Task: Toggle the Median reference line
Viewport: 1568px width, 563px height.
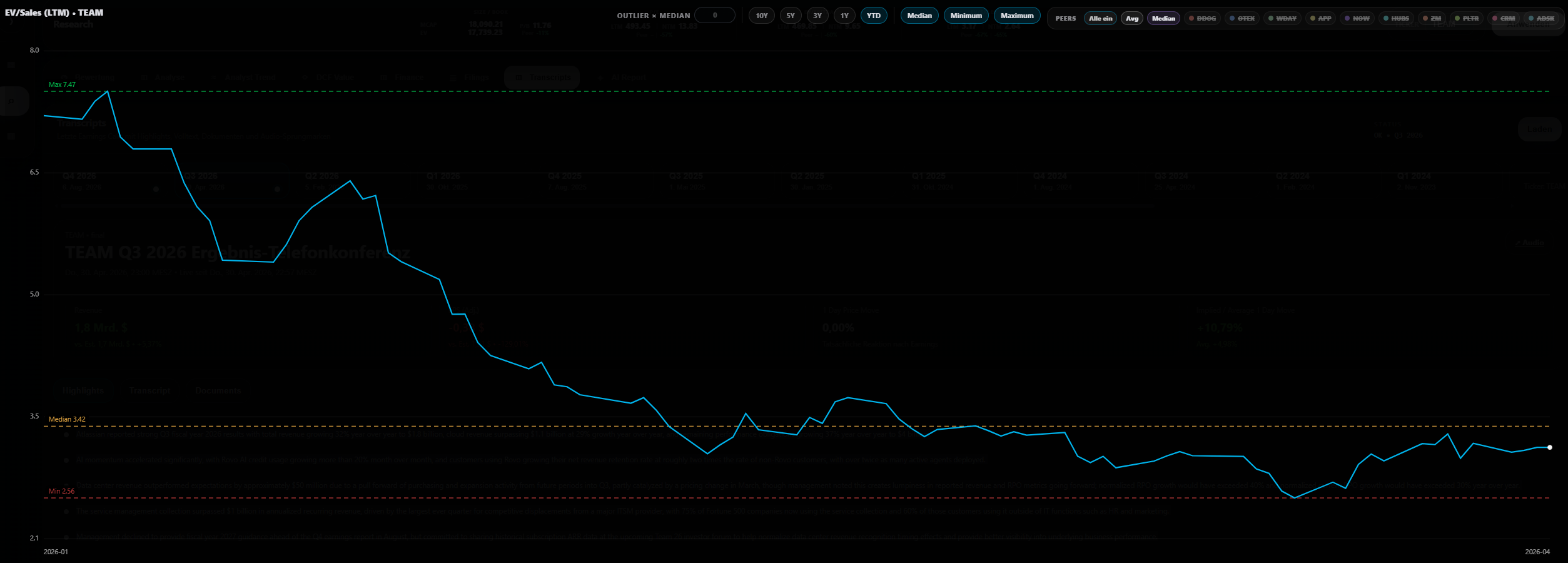Action: point(919,16)
